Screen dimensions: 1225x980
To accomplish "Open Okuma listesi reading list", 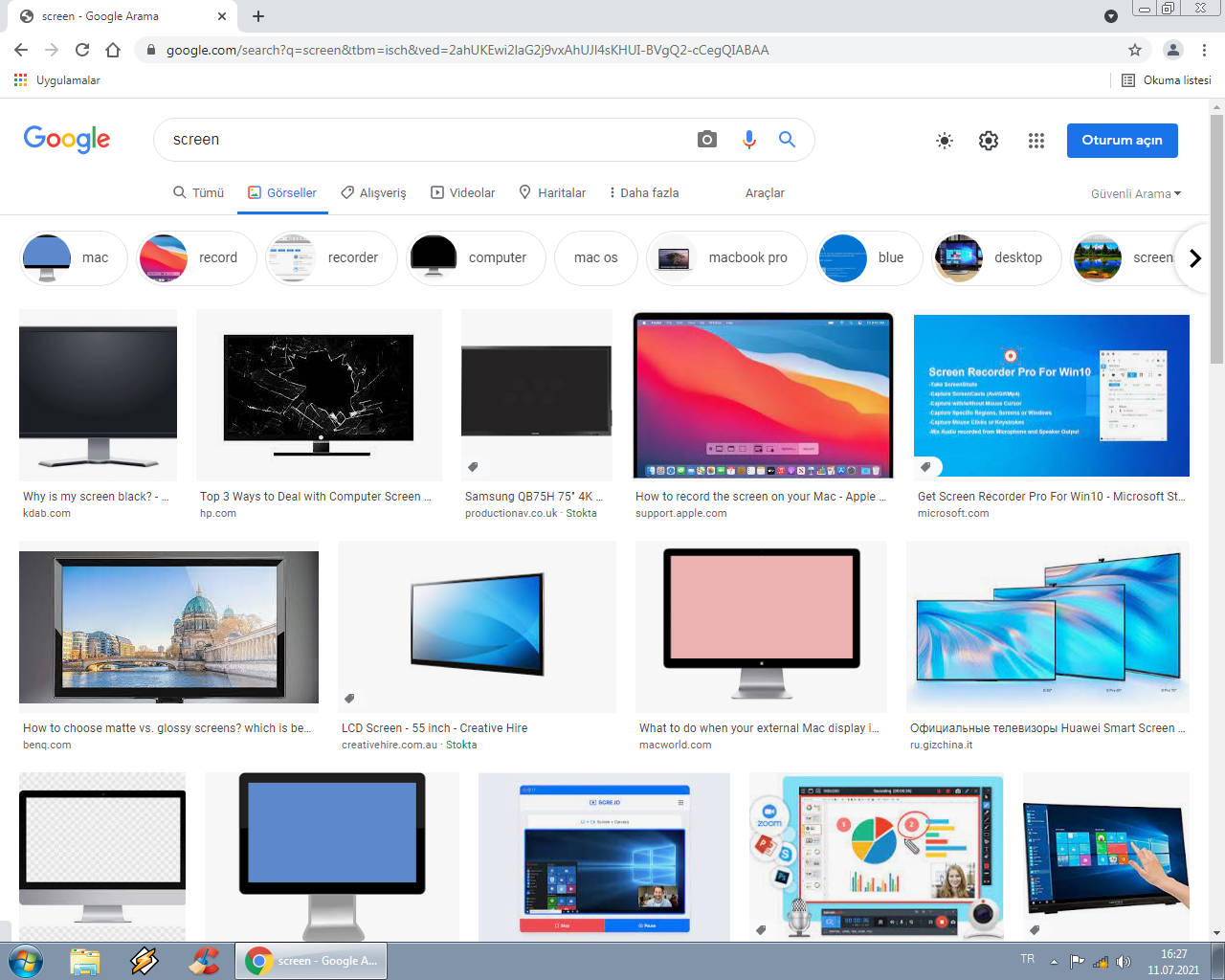I will tap(1167, 80).
